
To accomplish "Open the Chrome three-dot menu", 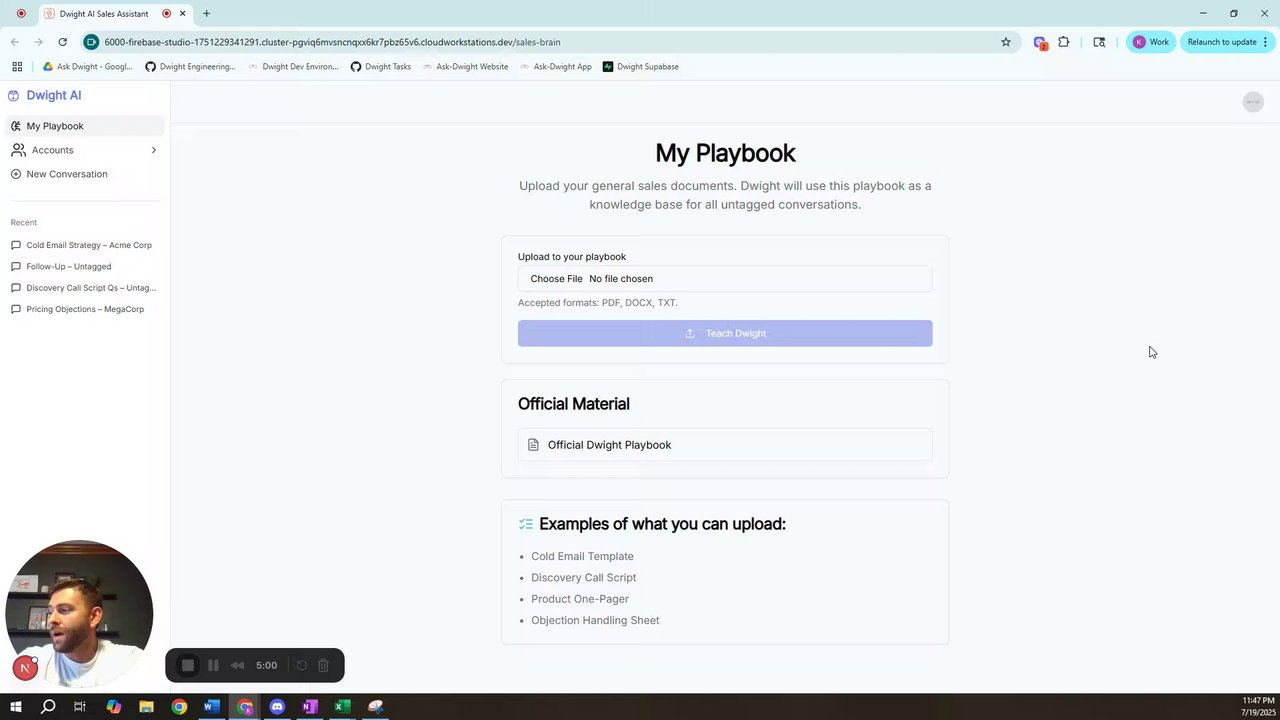I will point(1266,42).
